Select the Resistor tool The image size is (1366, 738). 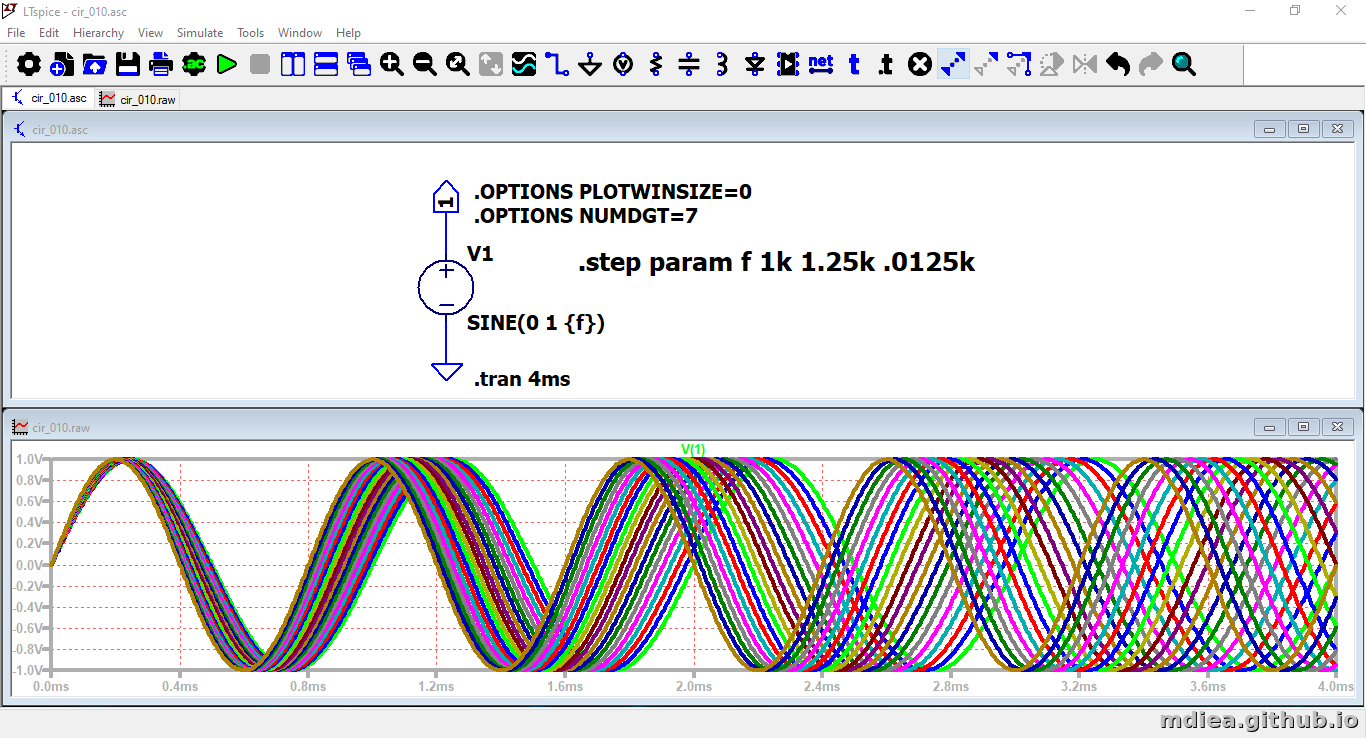(x=656, y=65)
